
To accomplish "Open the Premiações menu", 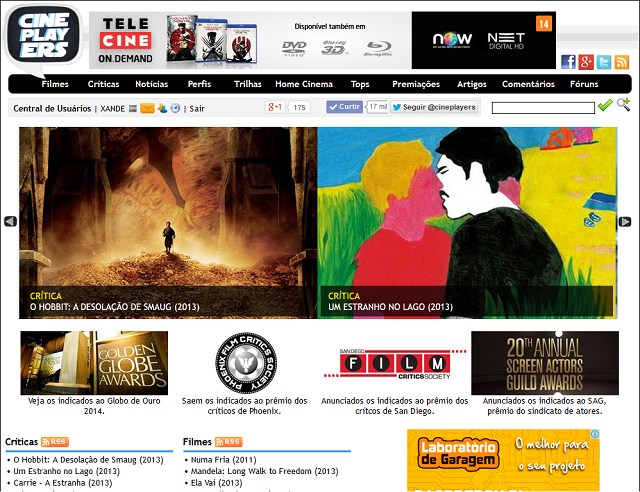I will point(416,84).
